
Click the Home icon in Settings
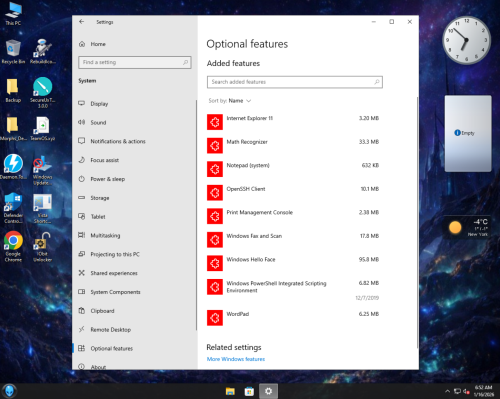[82, 44]
